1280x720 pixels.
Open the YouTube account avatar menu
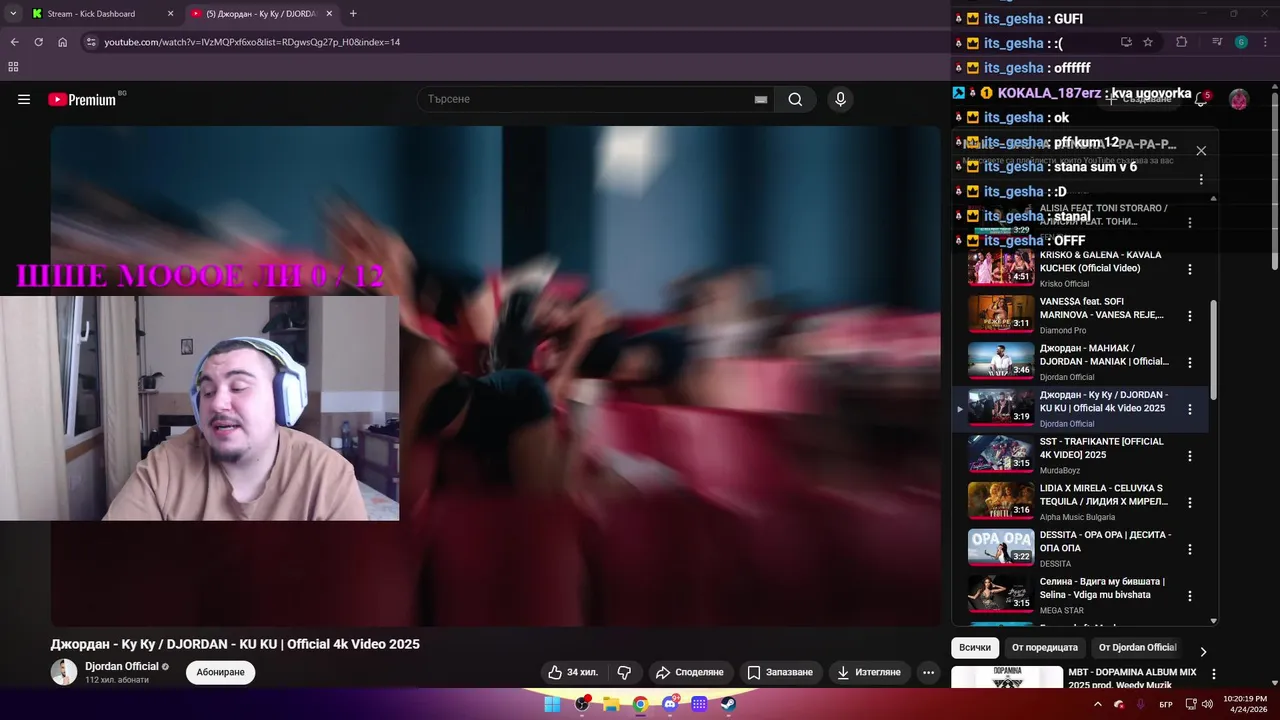pyautogui.click(x=1239, y=99)
